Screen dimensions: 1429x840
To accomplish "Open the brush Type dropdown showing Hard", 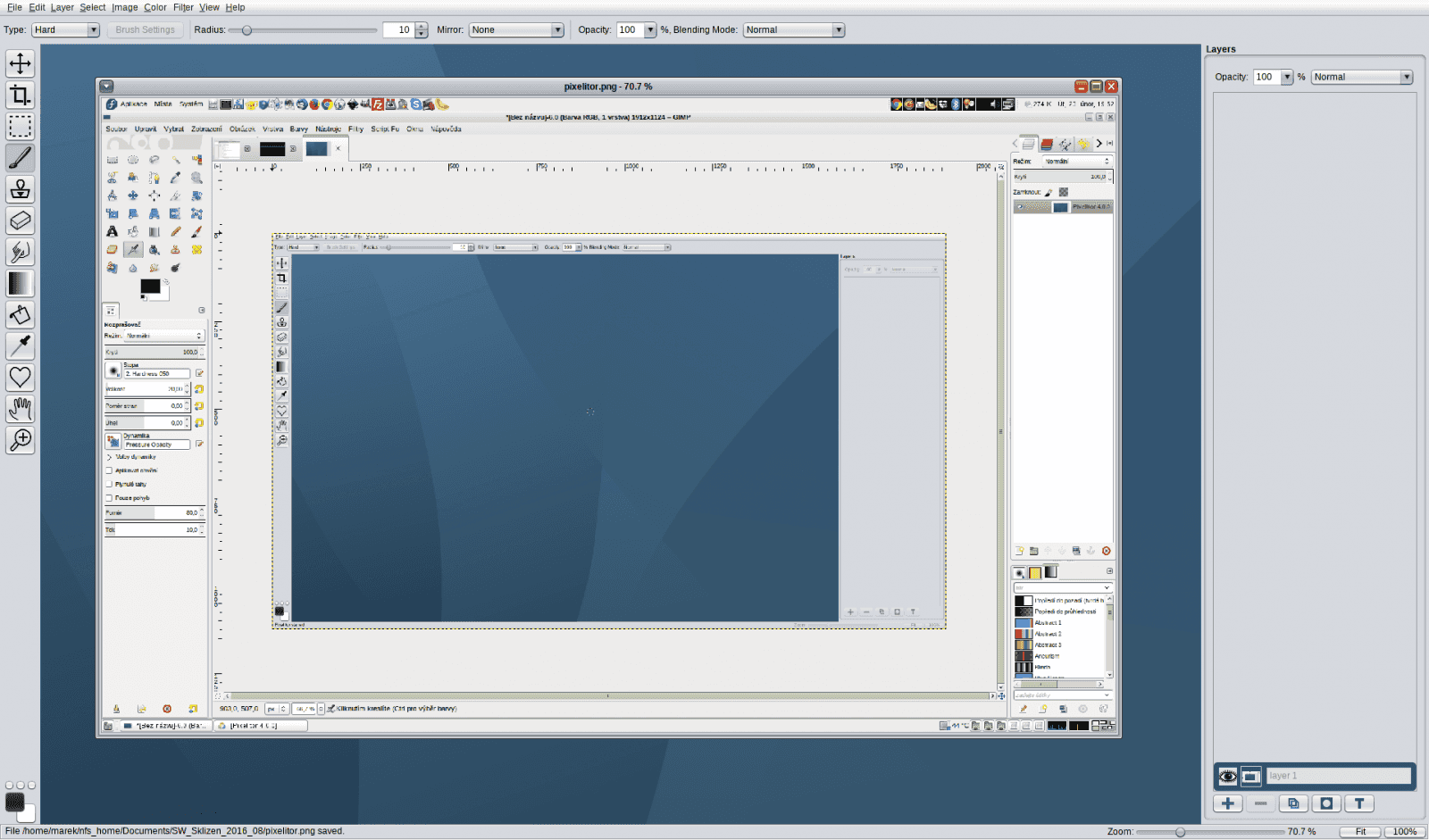I will click(x=65, y=29).
